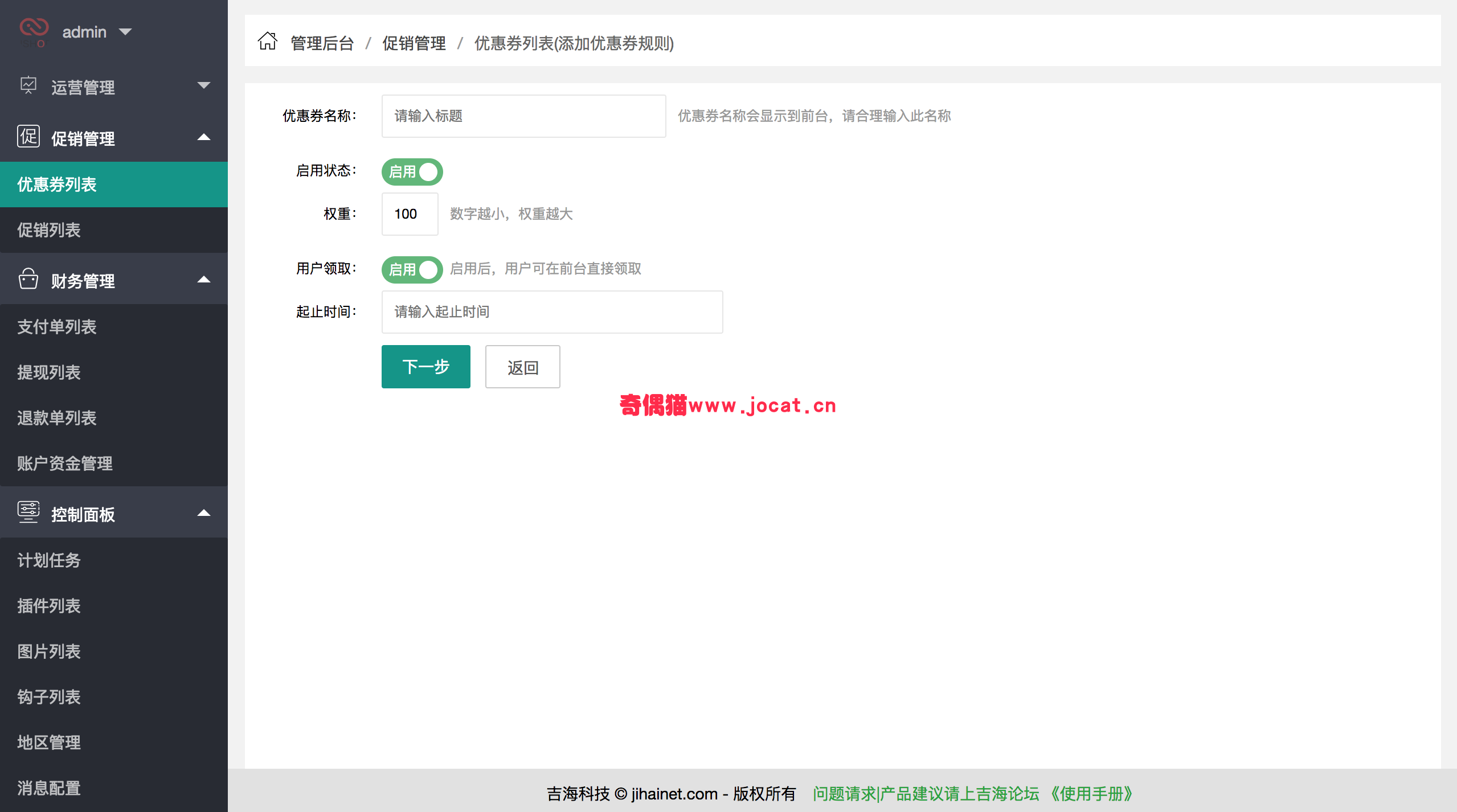1457x812 pixels.
Task: Click the admin username text
Action: pyautogui.click(x=84, y=32)
